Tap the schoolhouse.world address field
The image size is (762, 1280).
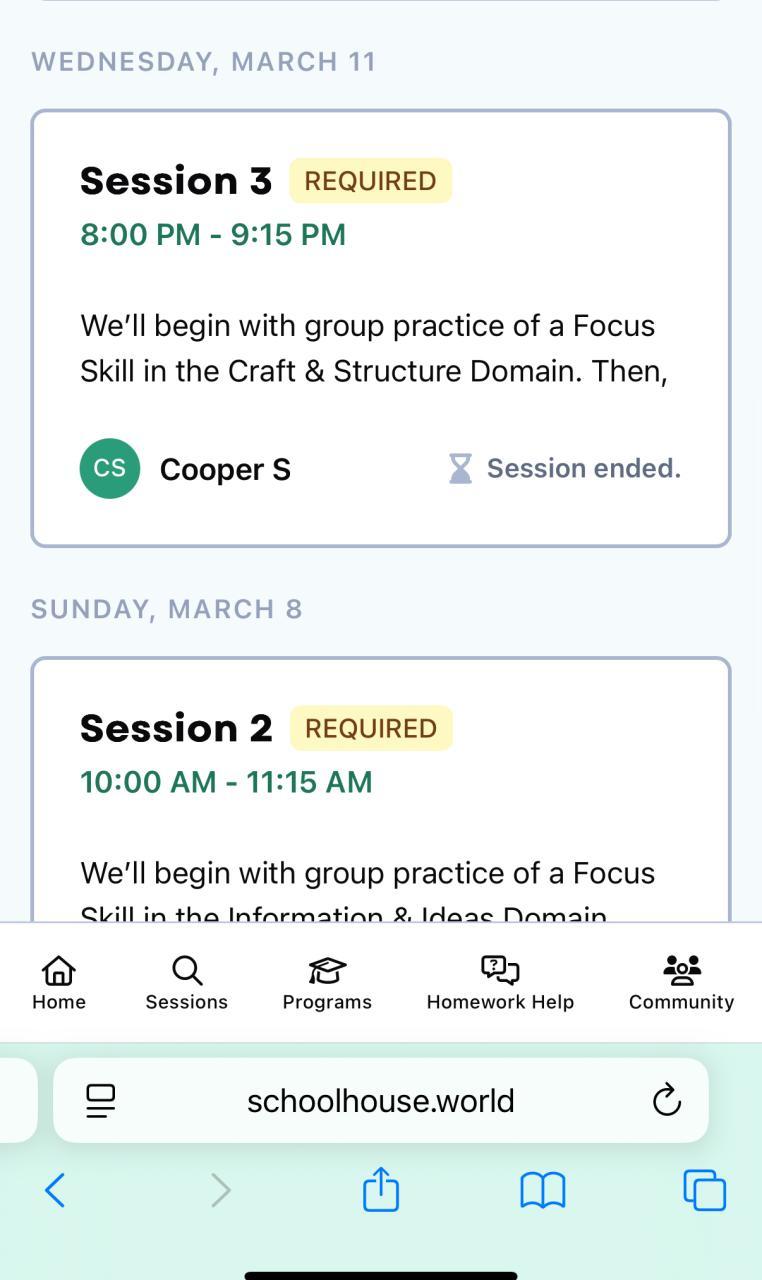click(x=380, y=1101)
